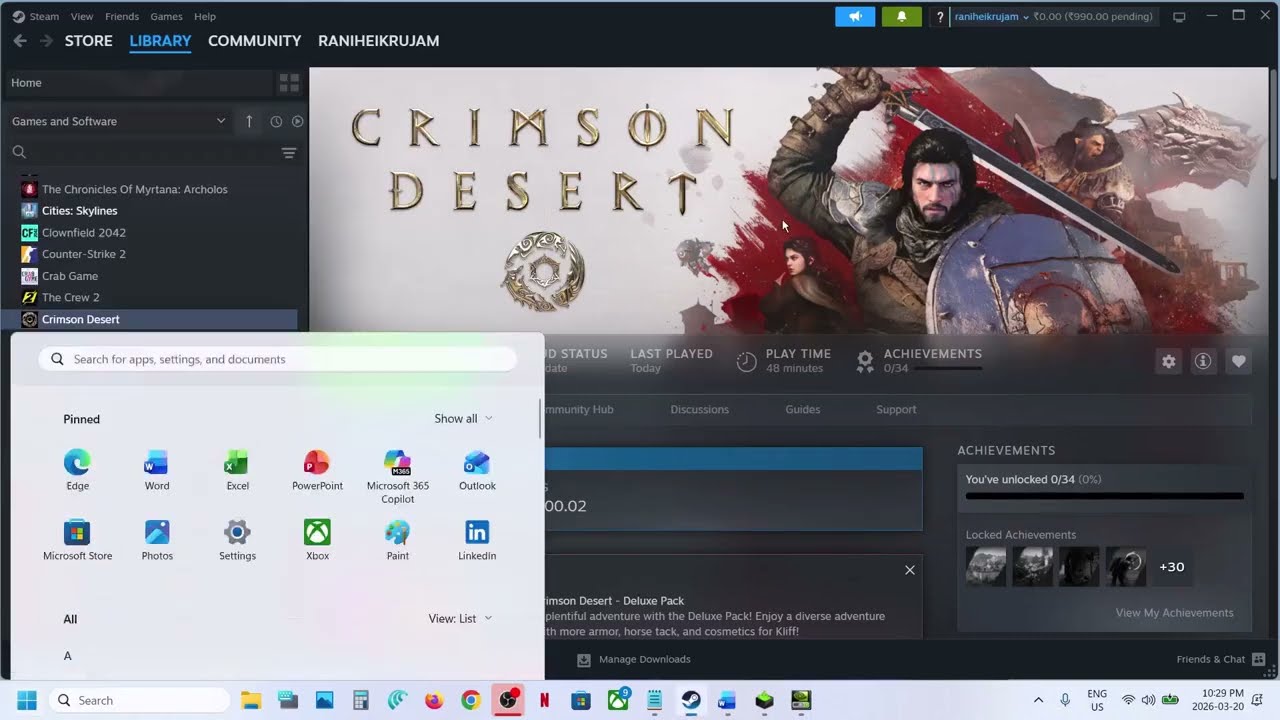Click Start menu search field
The height and width of the screenshot is (720, 1280).
tap(277, 359)
